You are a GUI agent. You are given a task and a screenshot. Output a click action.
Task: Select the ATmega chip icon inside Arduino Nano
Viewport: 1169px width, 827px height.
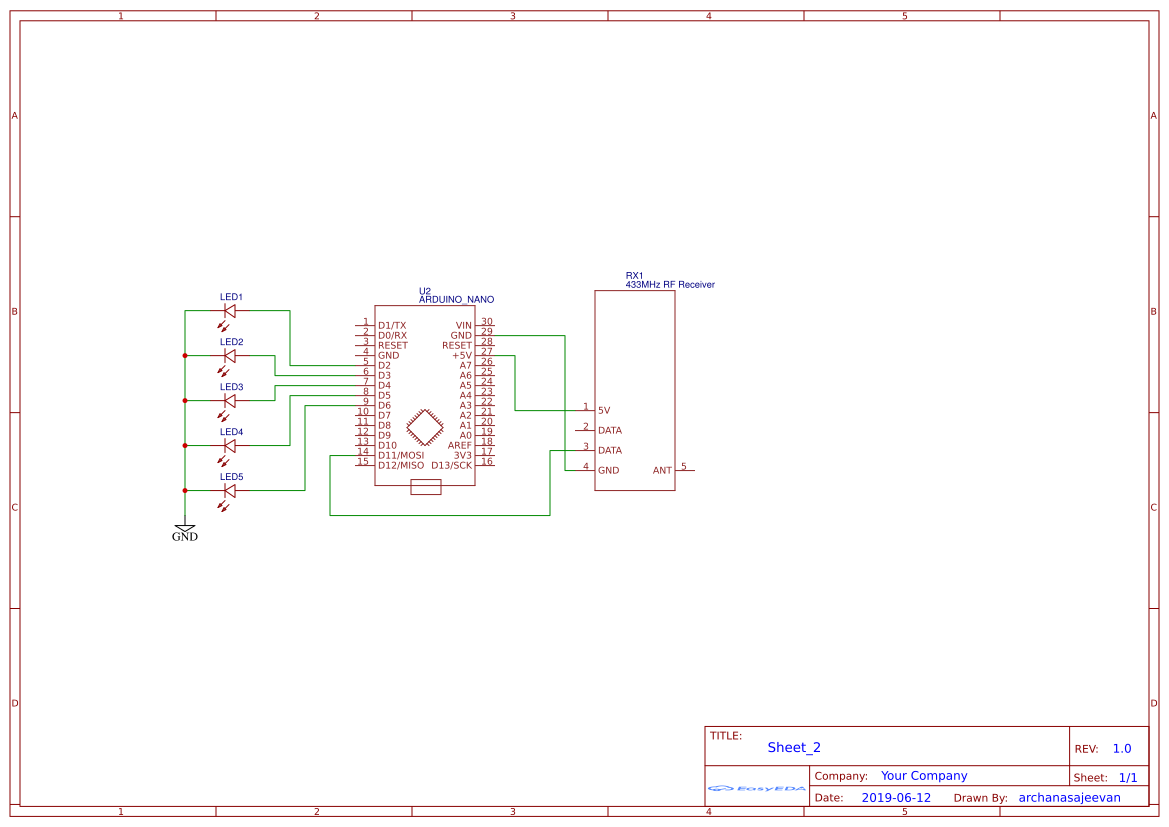click(425, 427)
